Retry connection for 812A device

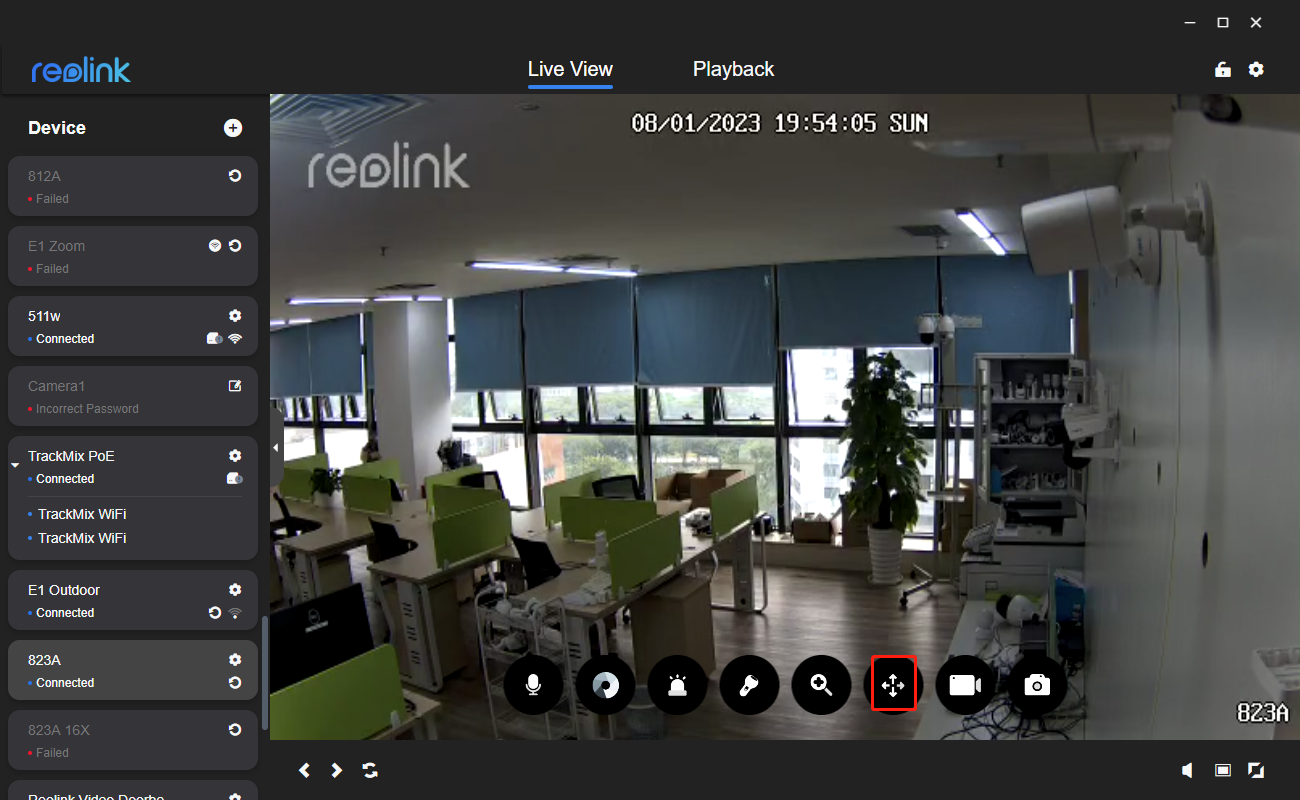pyautogui.click(x=235, y=176)
